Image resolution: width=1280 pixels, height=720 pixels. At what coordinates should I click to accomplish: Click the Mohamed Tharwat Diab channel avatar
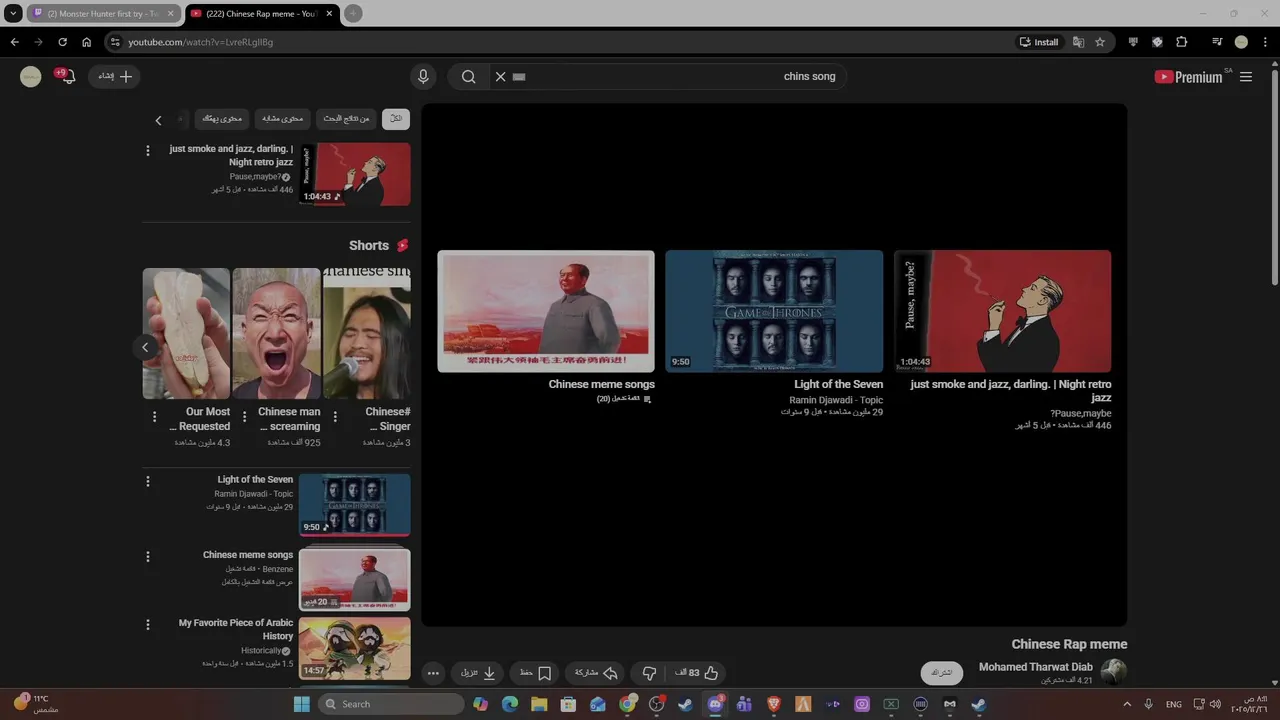[1114, 672]
